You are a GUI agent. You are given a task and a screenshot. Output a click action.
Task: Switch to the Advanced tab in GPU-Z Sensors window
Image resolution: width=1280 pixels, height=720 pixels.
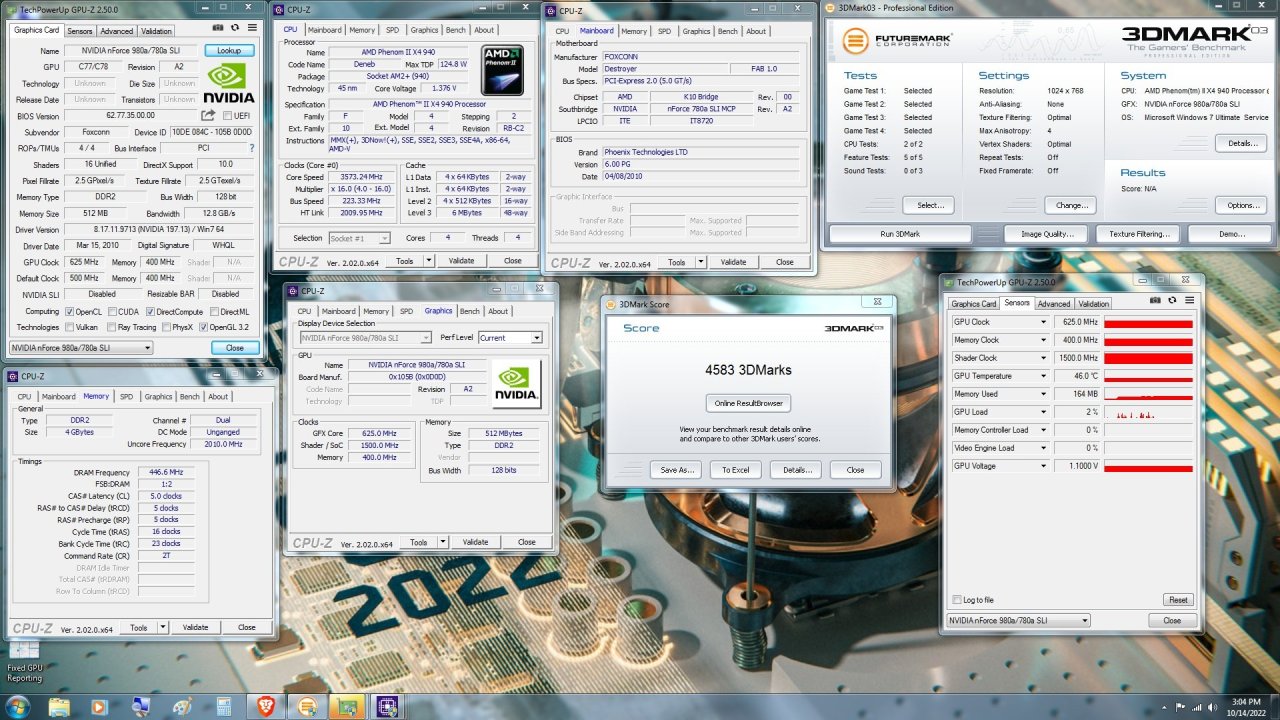[1053, 304]
